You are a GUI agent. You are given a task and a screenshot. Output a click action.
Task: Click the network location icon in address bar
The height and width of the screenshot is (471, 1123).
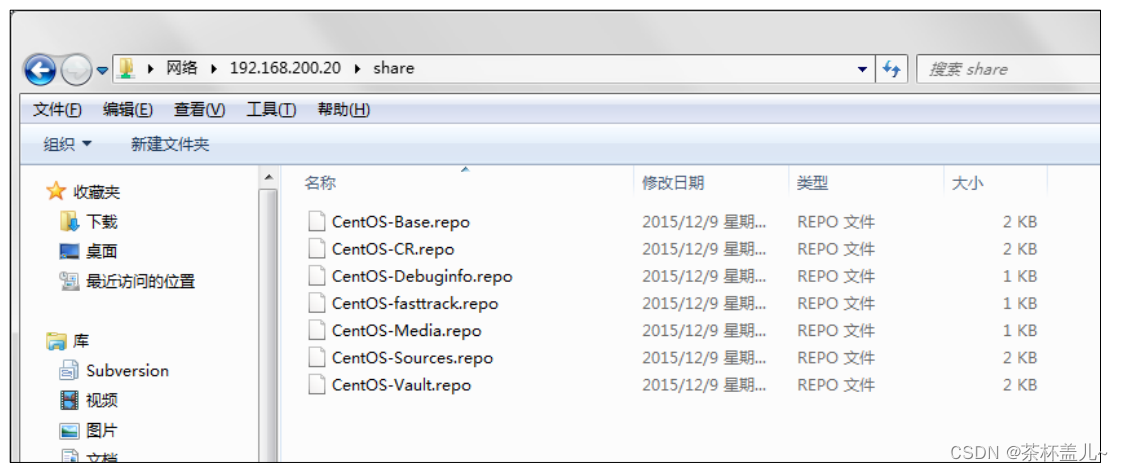click(126, 68)
